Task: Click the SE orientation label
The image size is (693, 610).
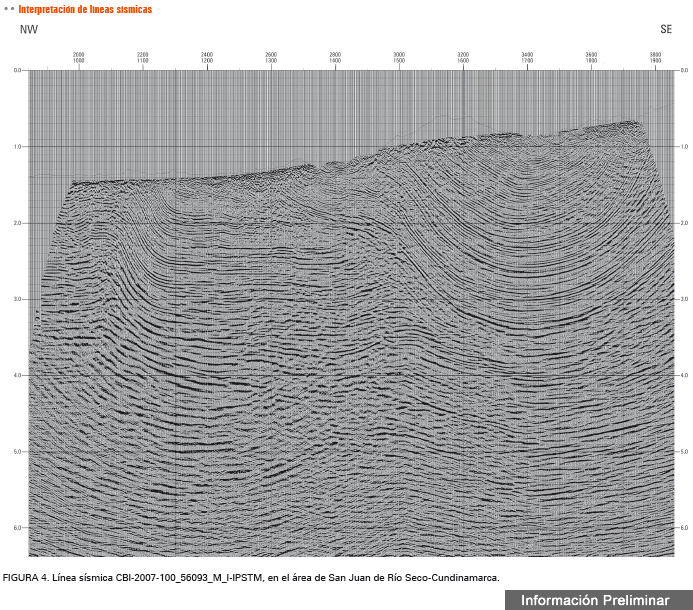Action: point(666,29)
